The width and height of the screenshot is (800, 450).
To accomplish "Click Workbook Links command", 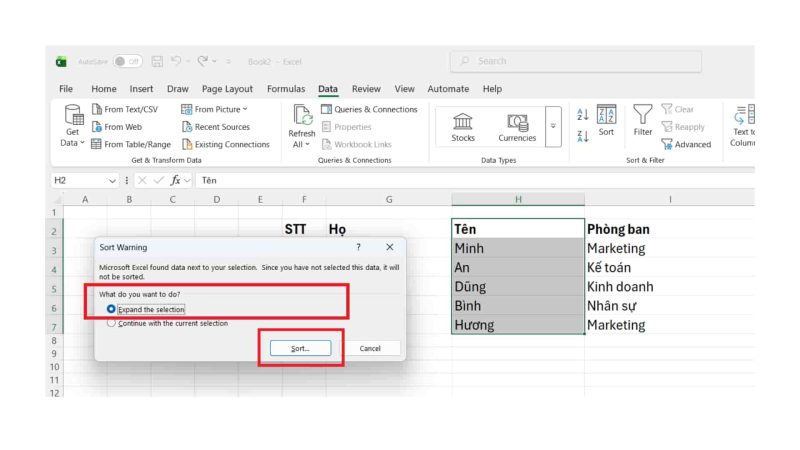I will pos(357,144).
